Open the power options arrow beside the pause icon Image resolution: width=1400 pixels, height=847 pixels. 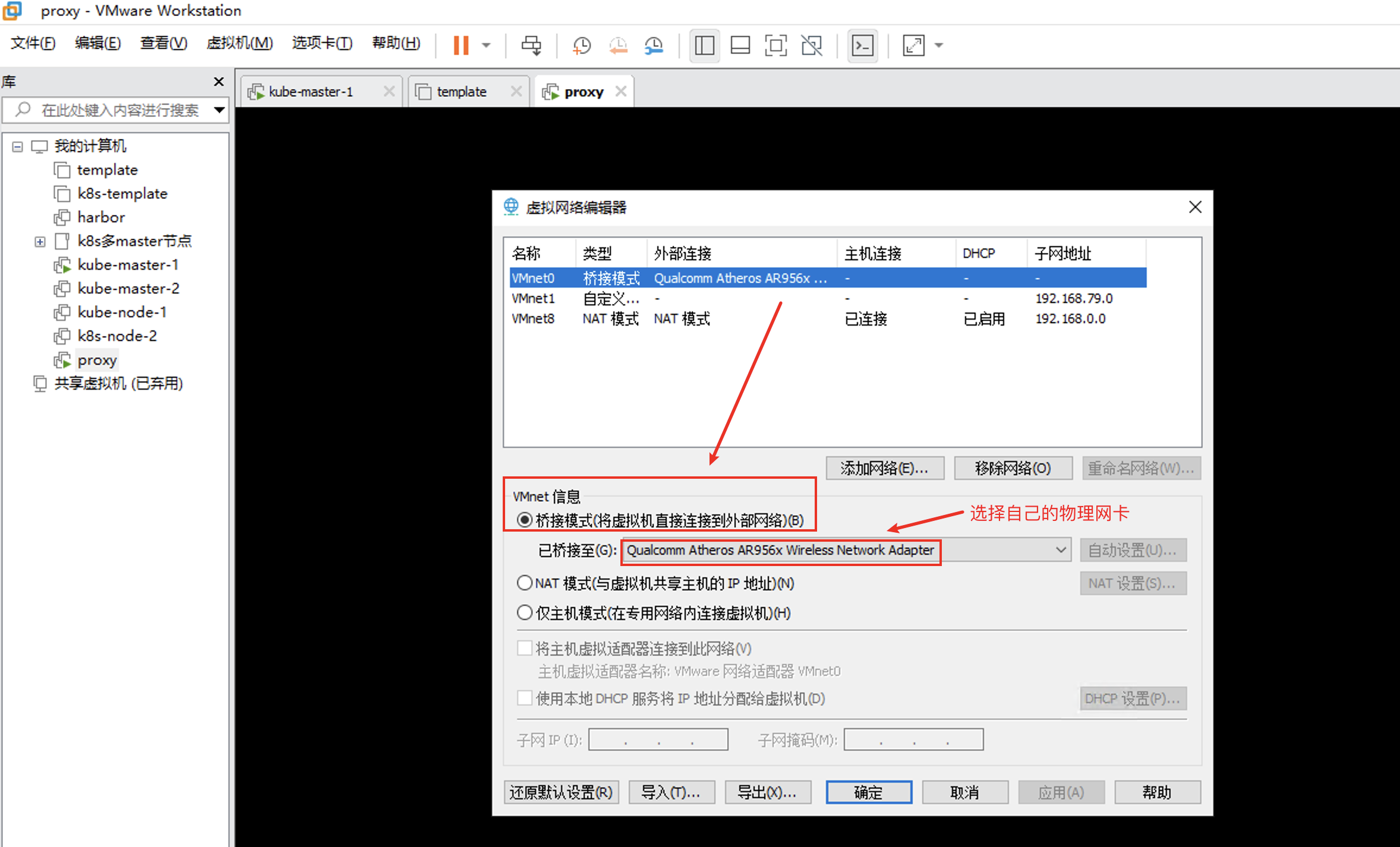486,45
